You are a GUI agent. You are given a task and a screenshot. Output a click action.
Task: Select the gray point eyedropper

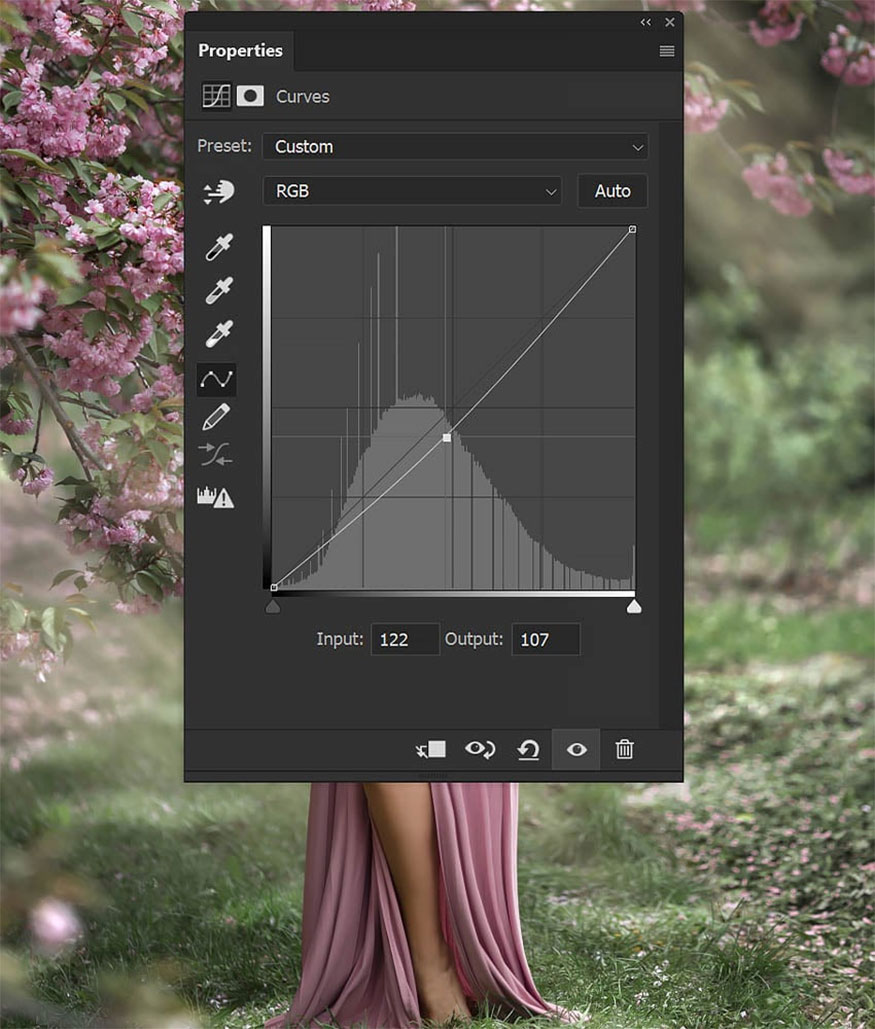[x=217, y=290]
